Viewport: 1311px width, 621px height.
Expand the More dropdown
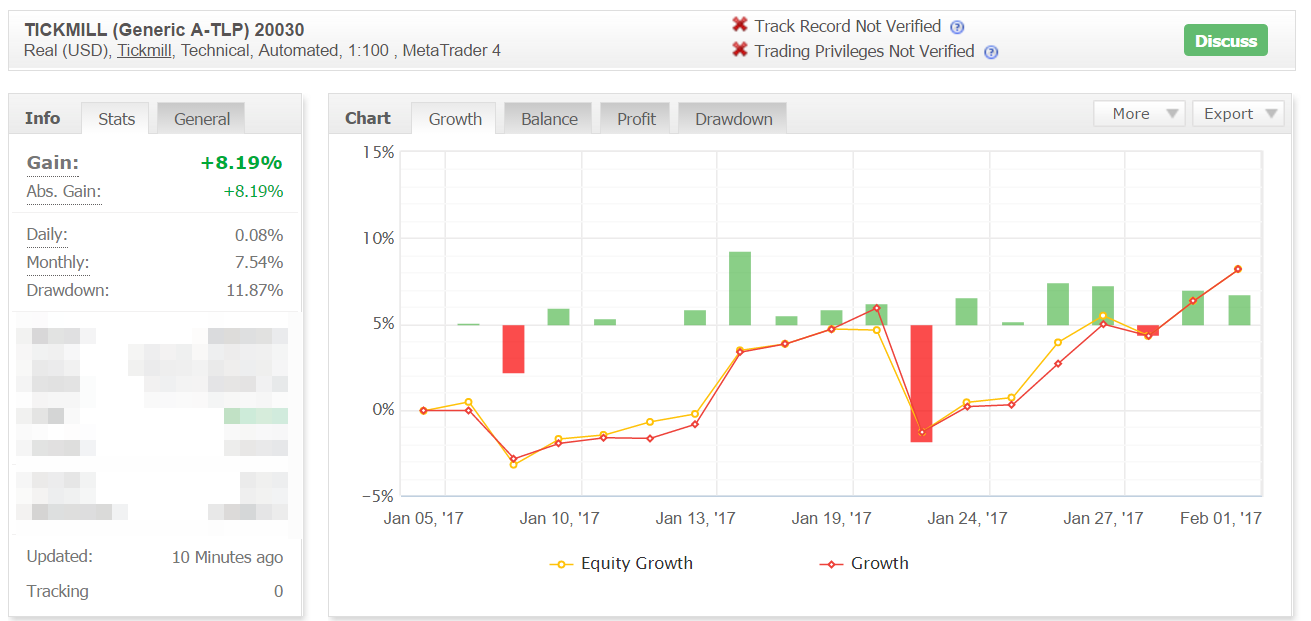pyautogui.click(x=1139, y=114)
